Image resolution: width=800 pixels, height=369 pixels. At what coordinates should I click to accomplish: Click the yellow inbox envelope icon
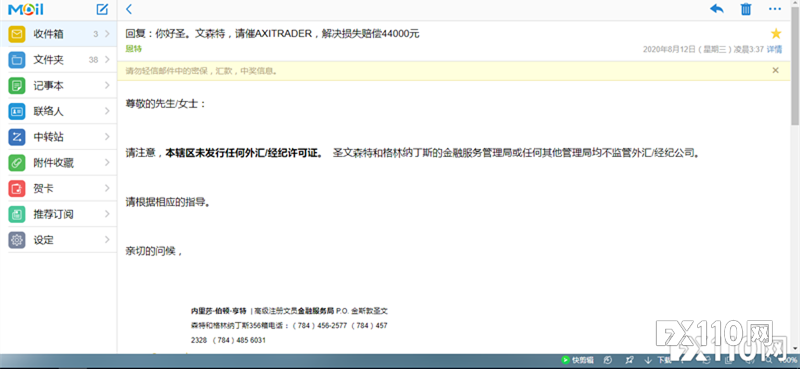17,34
